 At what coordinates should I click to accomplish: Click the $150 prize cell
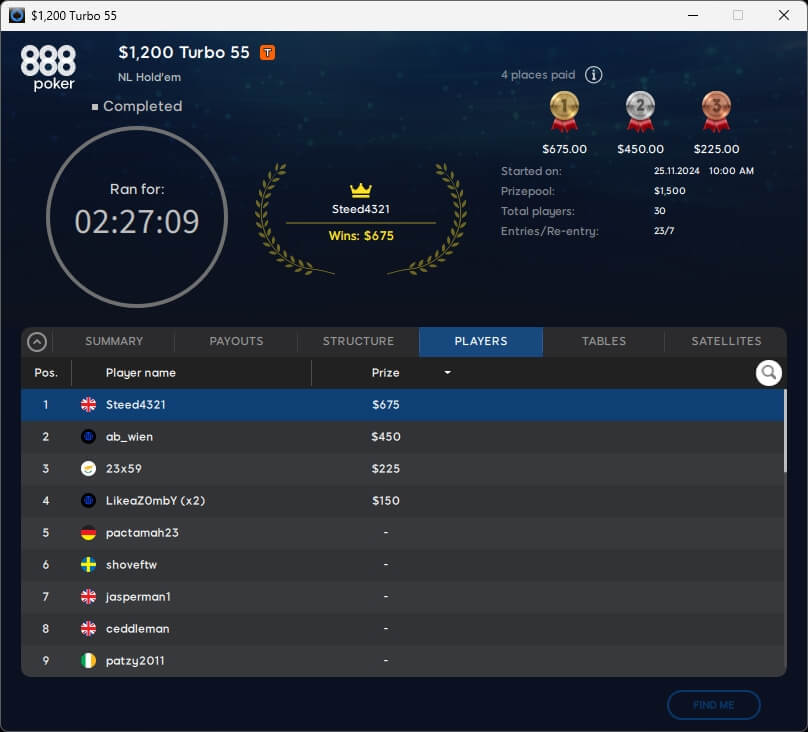pyautogui.click(x=385, y=501)
